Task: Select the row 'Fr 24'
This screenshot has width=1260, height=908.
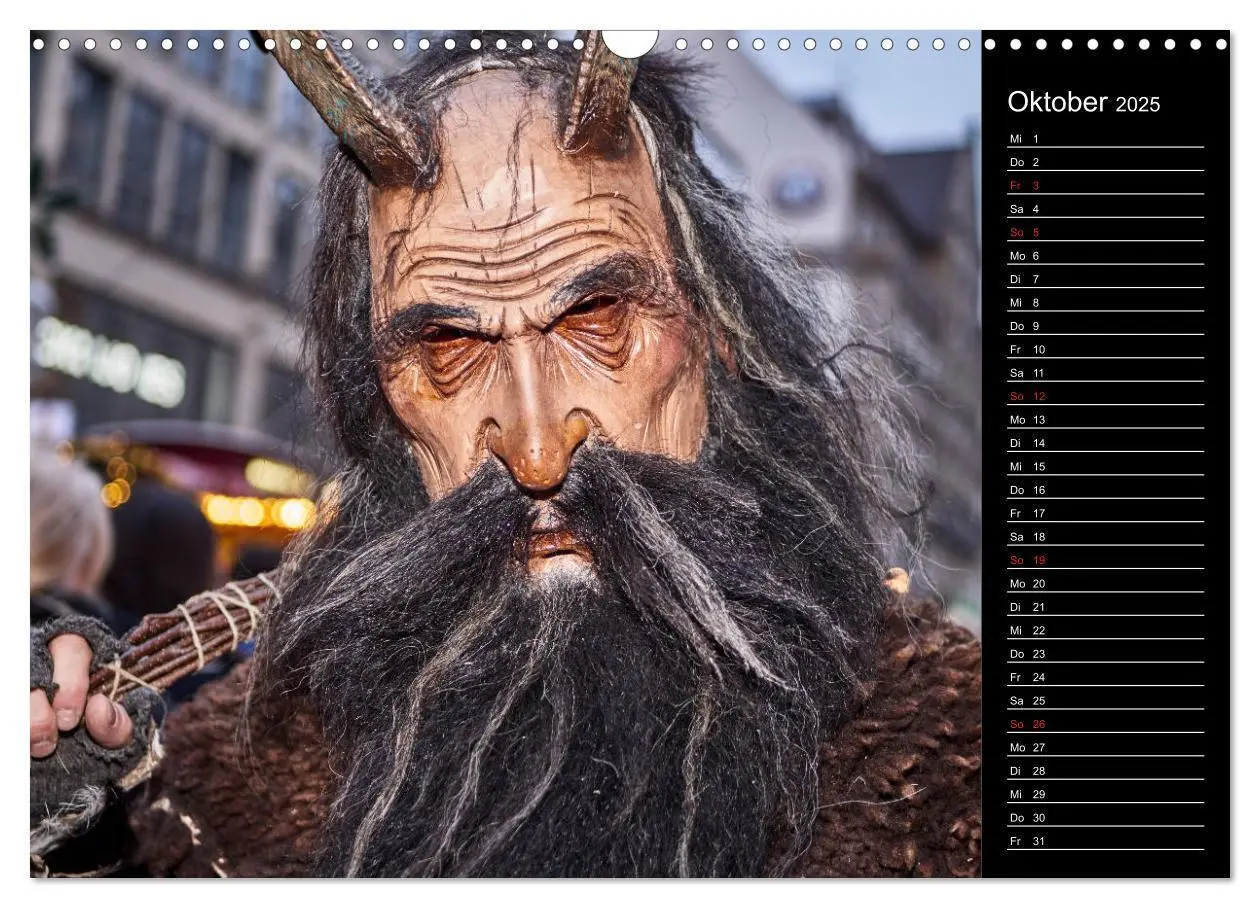Action: pos(1105,677)
